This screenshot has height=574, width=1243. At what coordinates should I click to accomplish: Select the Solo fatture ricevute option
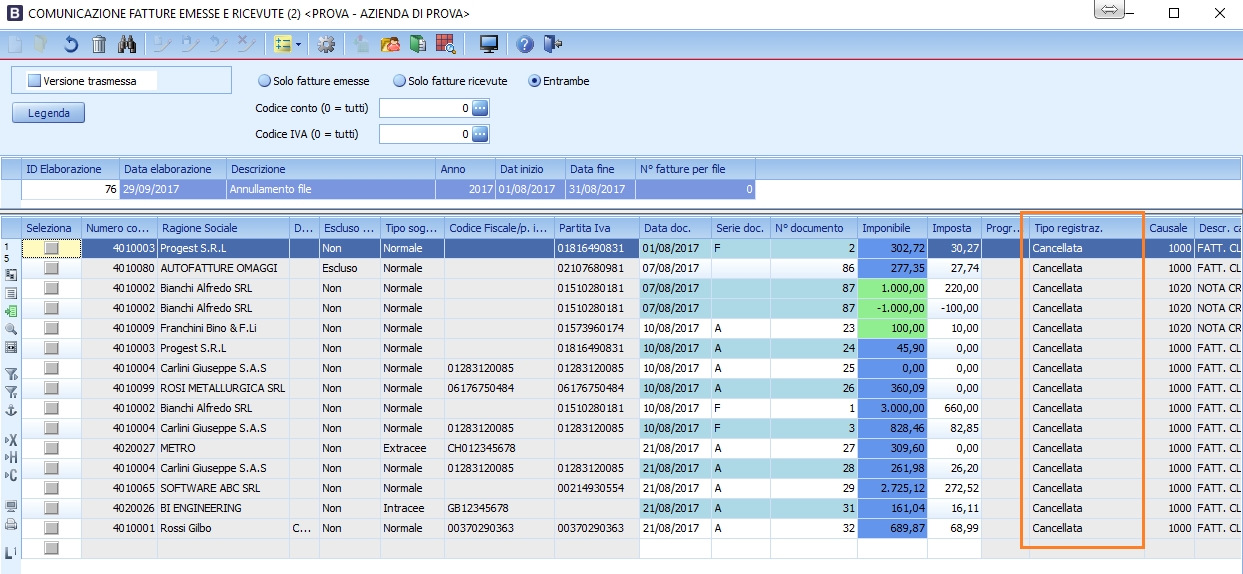point(399,81)
